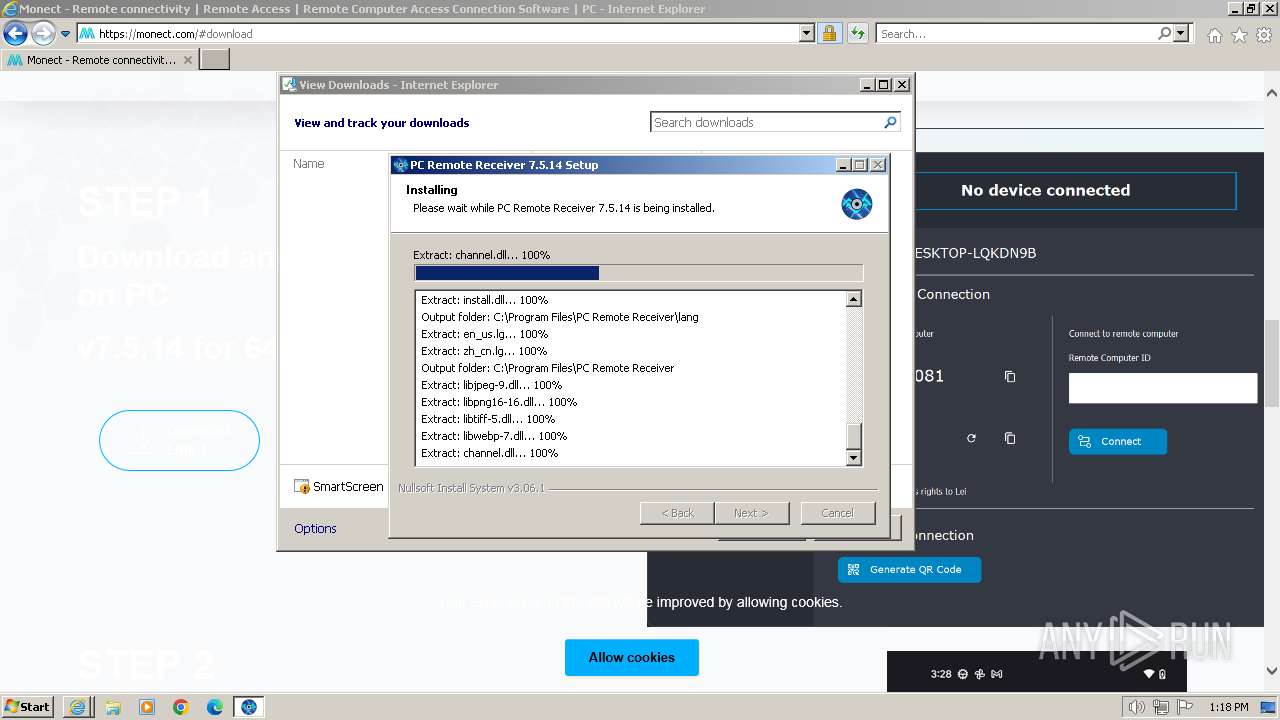This screenshot has height=720, width=1280.
Task: Open a new blank tab
Action: pyautogui.click(x=215, y=60)
